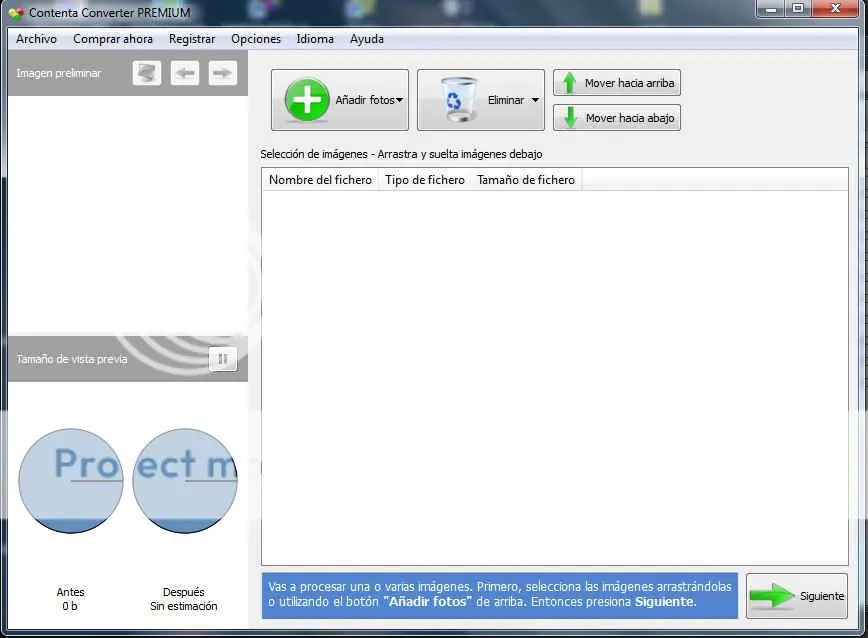Toggle the preview size pause button
Image resolution: width=868 pixels, height=638 pixels.
click(x=223, y=359)
